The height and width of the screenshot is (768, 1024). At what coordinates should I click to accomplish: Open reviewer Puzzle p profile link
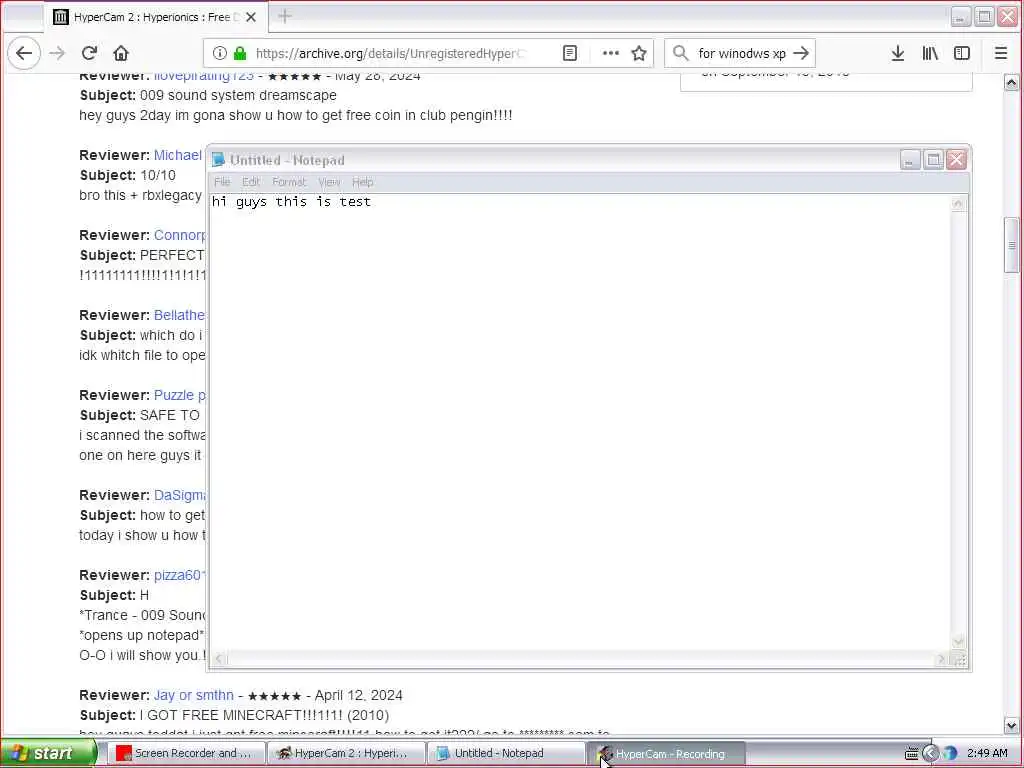coord(180,395)
